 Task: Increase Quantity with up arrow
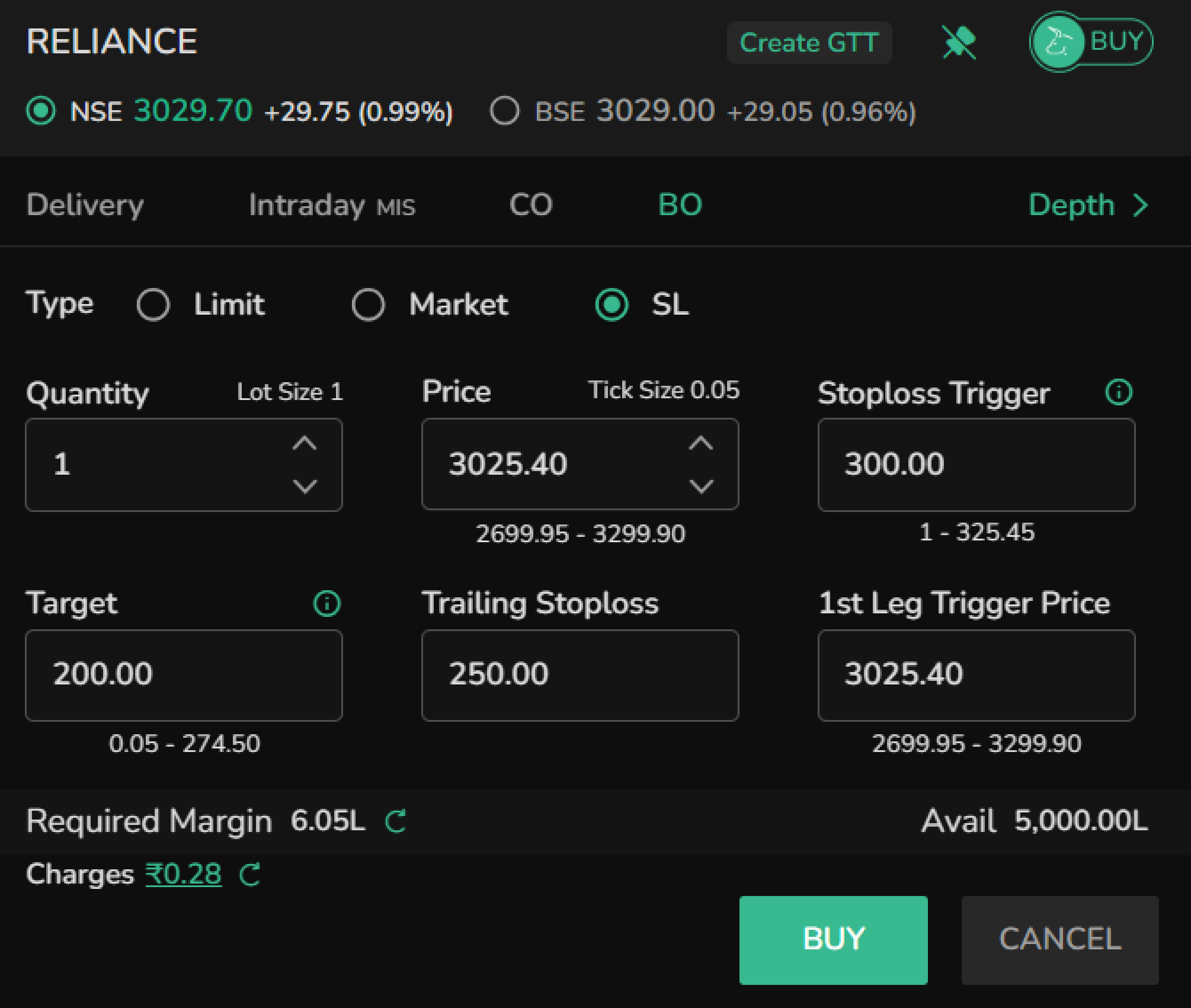click(x=304, y=443)
